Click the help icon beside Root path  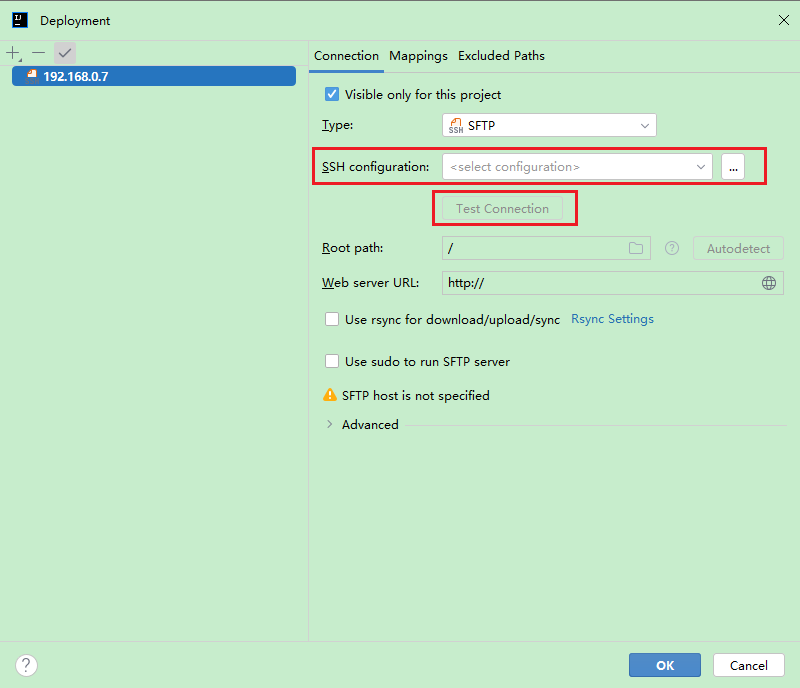(672, 248)
